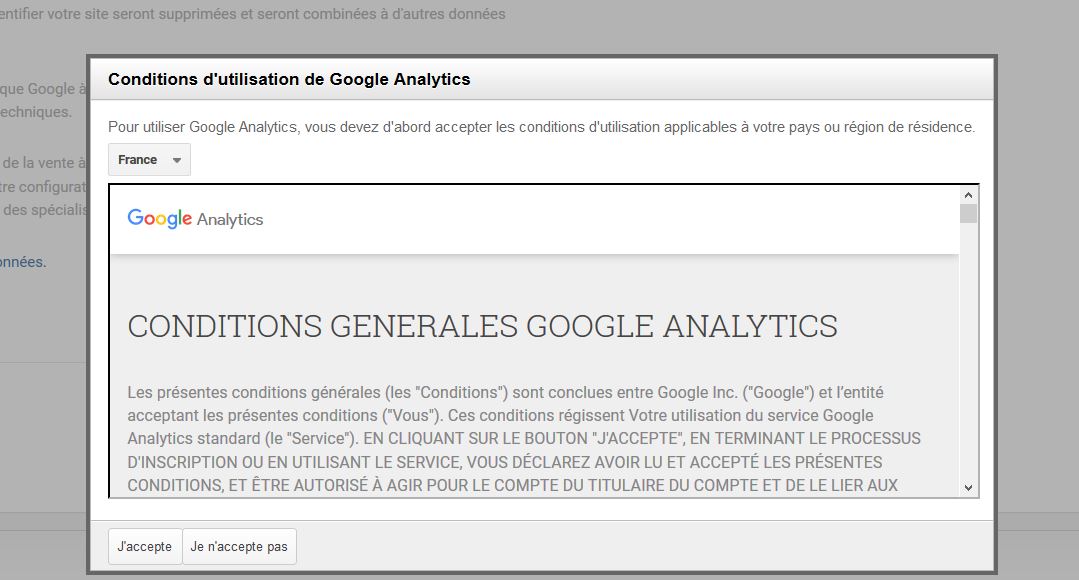The width and height of the screenshot is (1079, 580).
Task: Click the CONDITIONS GENERALES GOOGLE ANALYTICS heading
Action: 482,326
